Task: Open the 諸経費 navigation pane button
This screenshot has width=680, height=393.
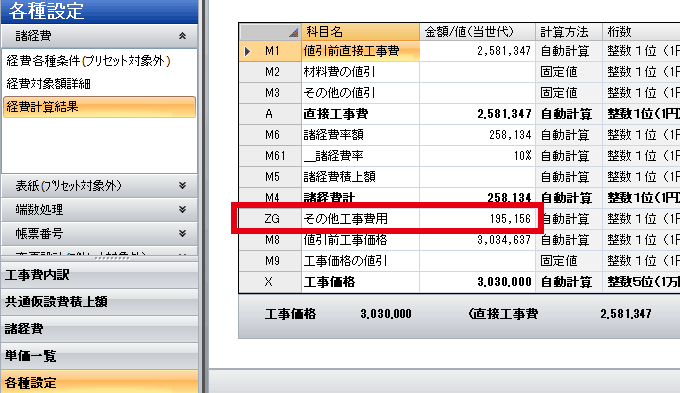Action: pyautogui.click(x=99, y=329)
